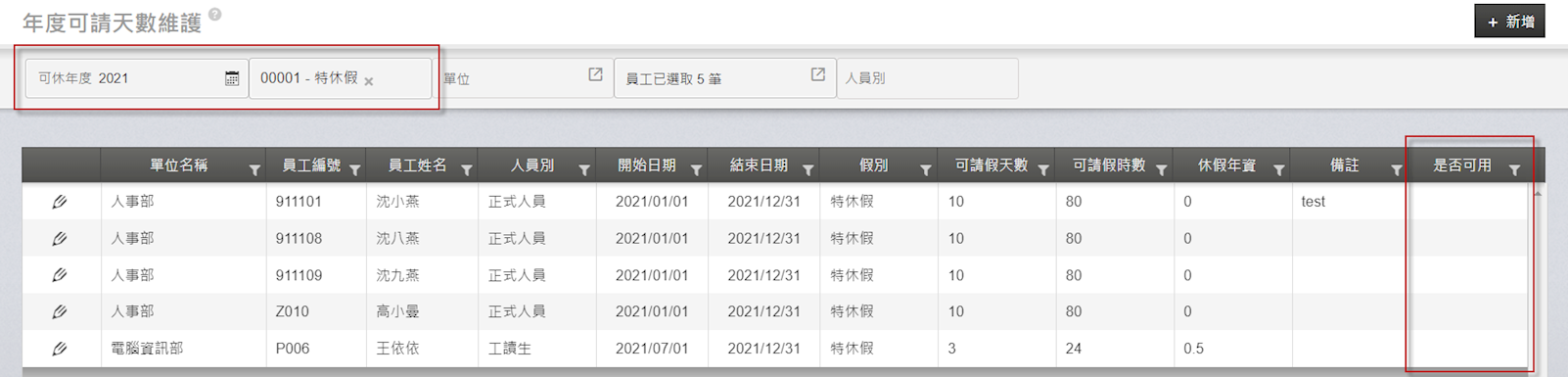The width and height of the screenshot is (1568, 377).
Task: Open the 單位 selection popup icon
Action: click(x=595, y=74)
